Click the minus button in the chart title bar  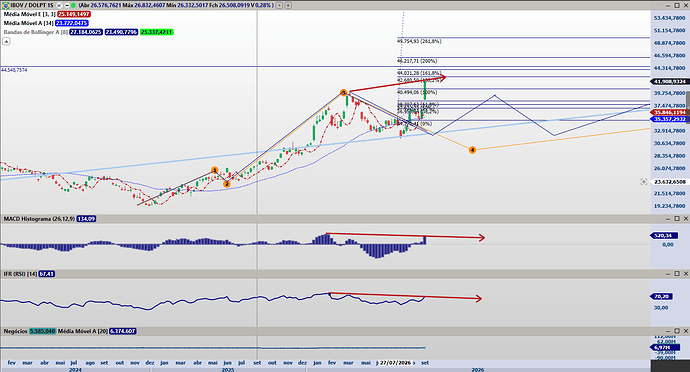pyautogui.click(x=67, y=5)
